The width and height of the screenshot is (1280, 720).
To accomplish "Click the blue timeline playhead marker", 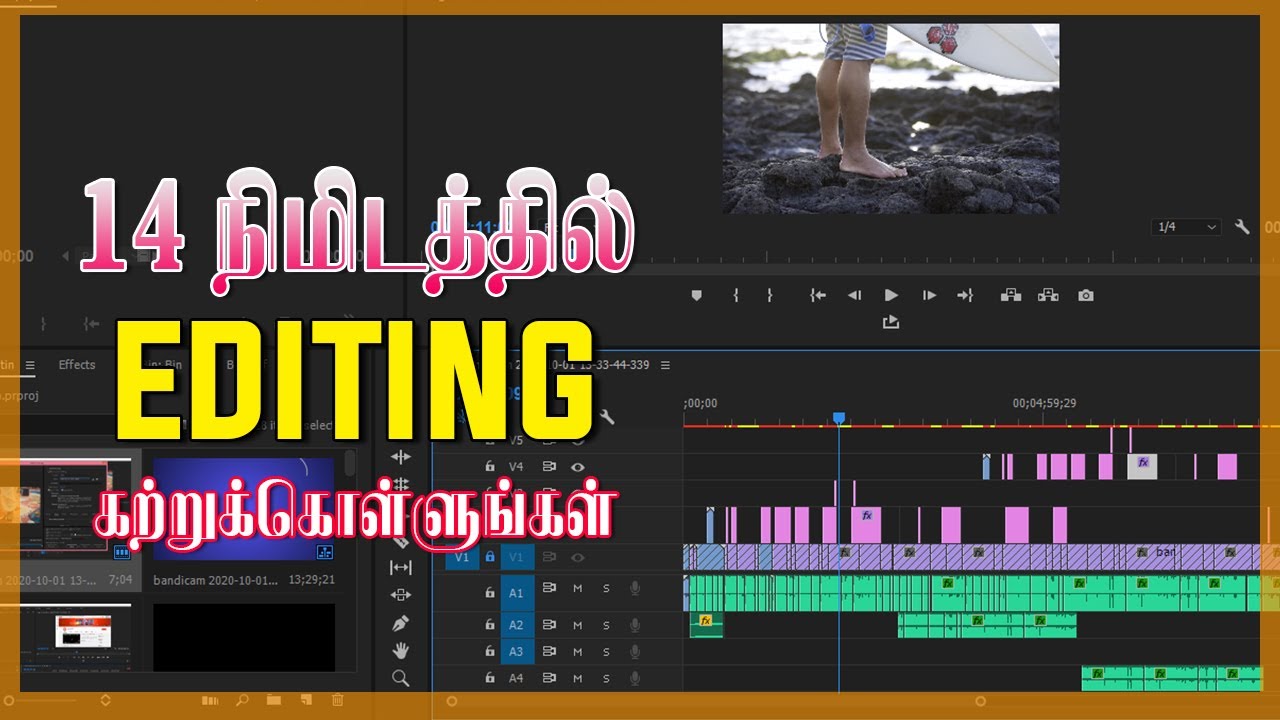I will click(x=839, y=418).
